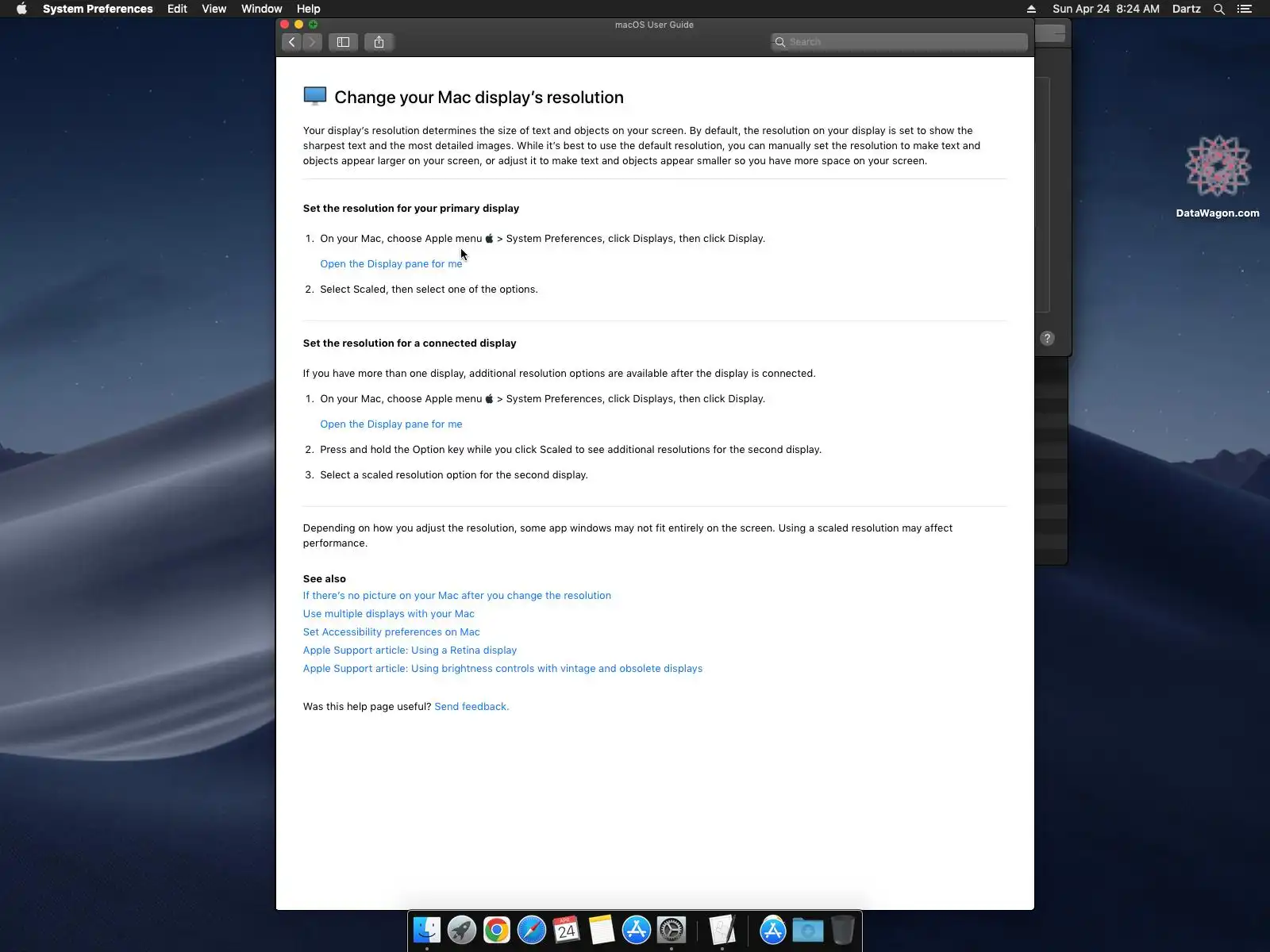1270x952 pixels.
Task: Open Calendar from the Dock
Action: point(567,930)
